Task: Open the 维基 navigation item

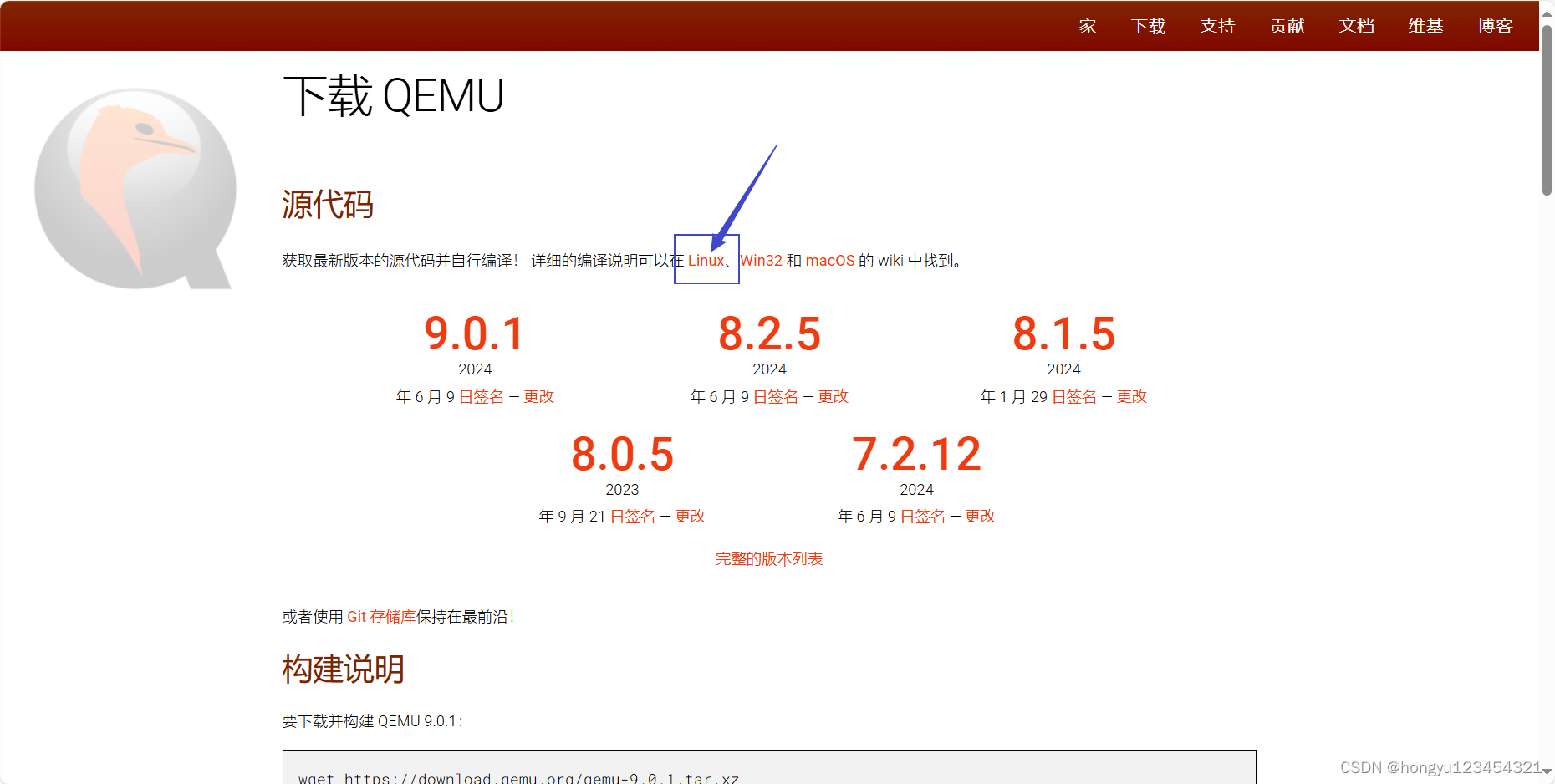Action: pos(1425,26)
